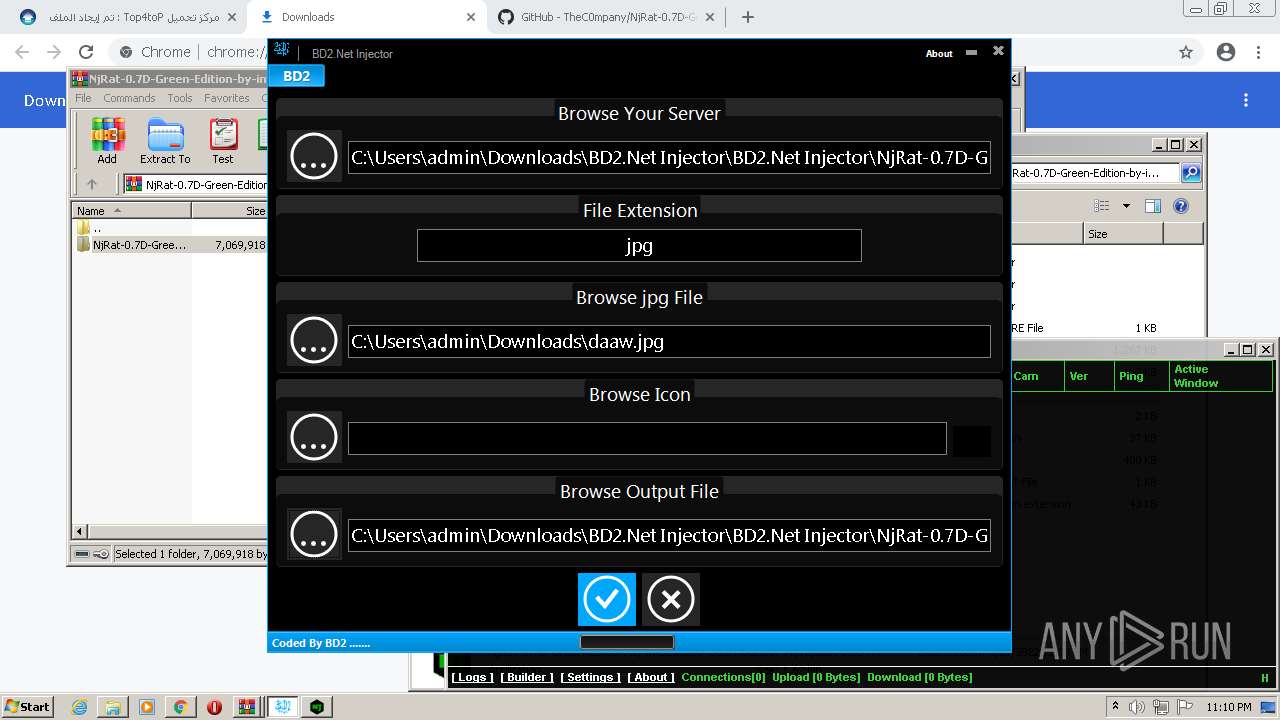
Task: Open njRAT About link
Action: click(651, 677)
